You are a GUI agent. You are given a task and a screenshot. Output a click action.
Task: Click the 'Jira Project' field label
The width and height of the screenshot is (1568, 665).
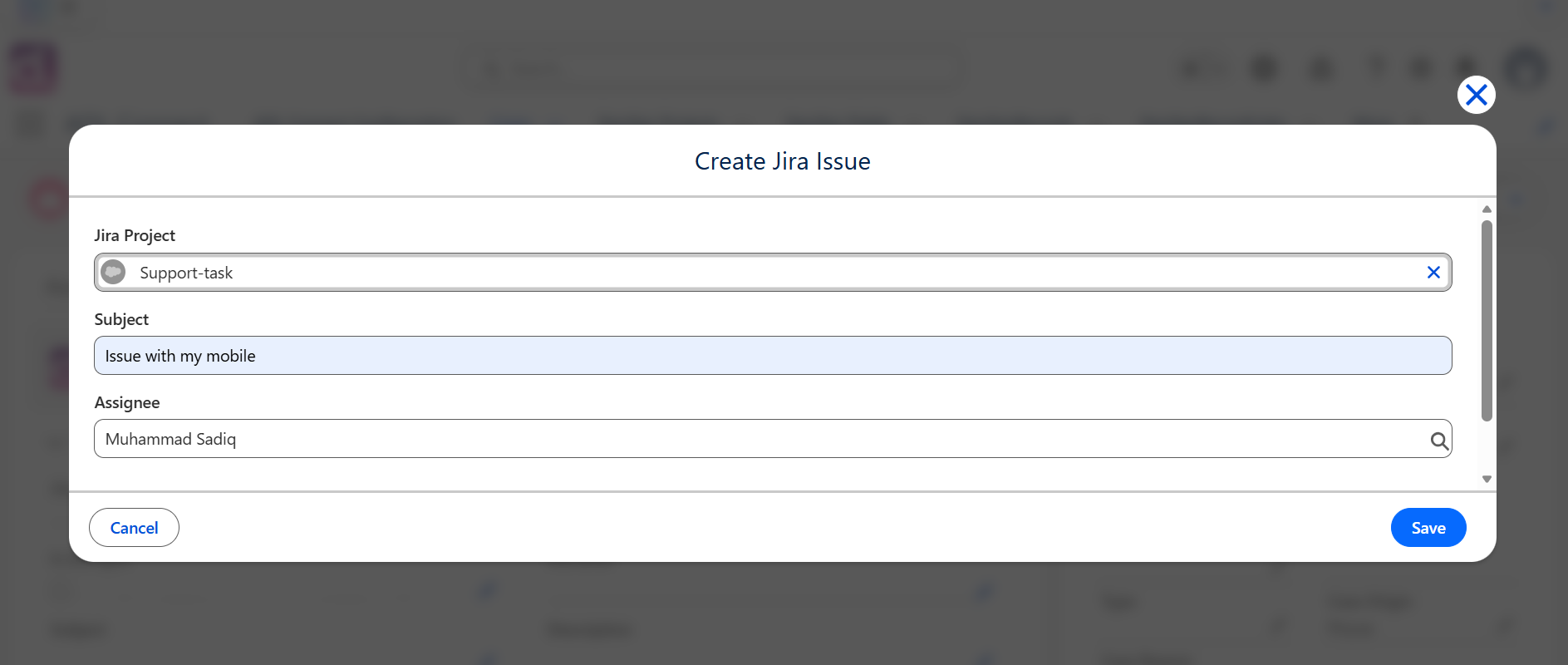135,235
